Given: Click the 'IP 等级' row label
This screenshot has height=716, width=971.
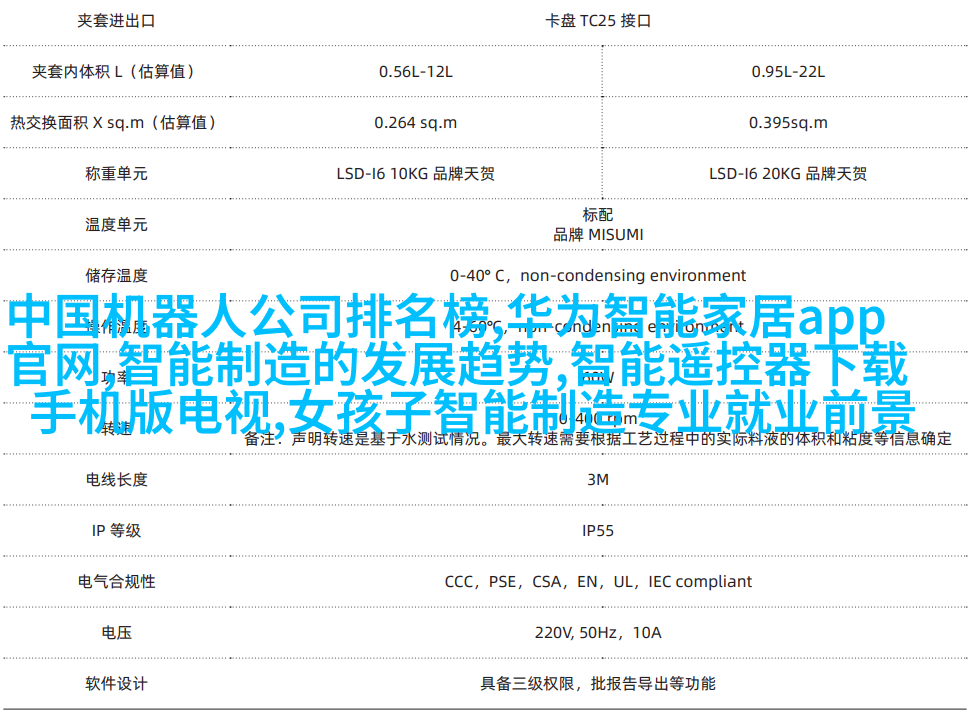Looking at the screenshot, I should (x=116, y=531).
